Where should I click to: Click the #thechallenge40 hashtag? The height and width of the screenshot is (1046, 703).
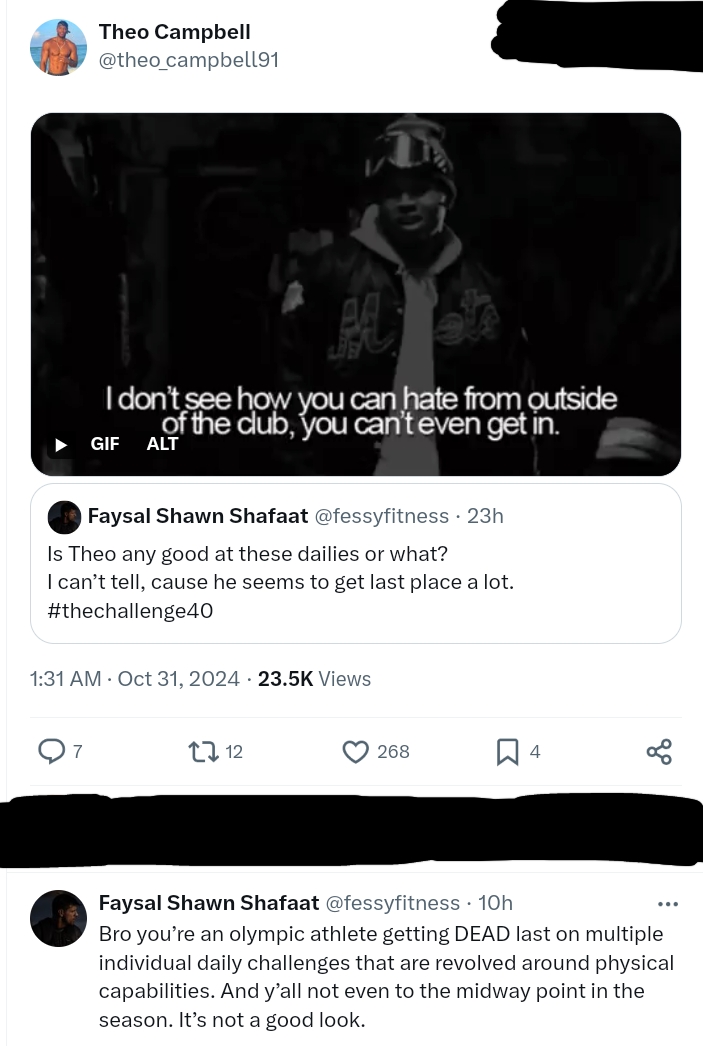pos(130,611)
